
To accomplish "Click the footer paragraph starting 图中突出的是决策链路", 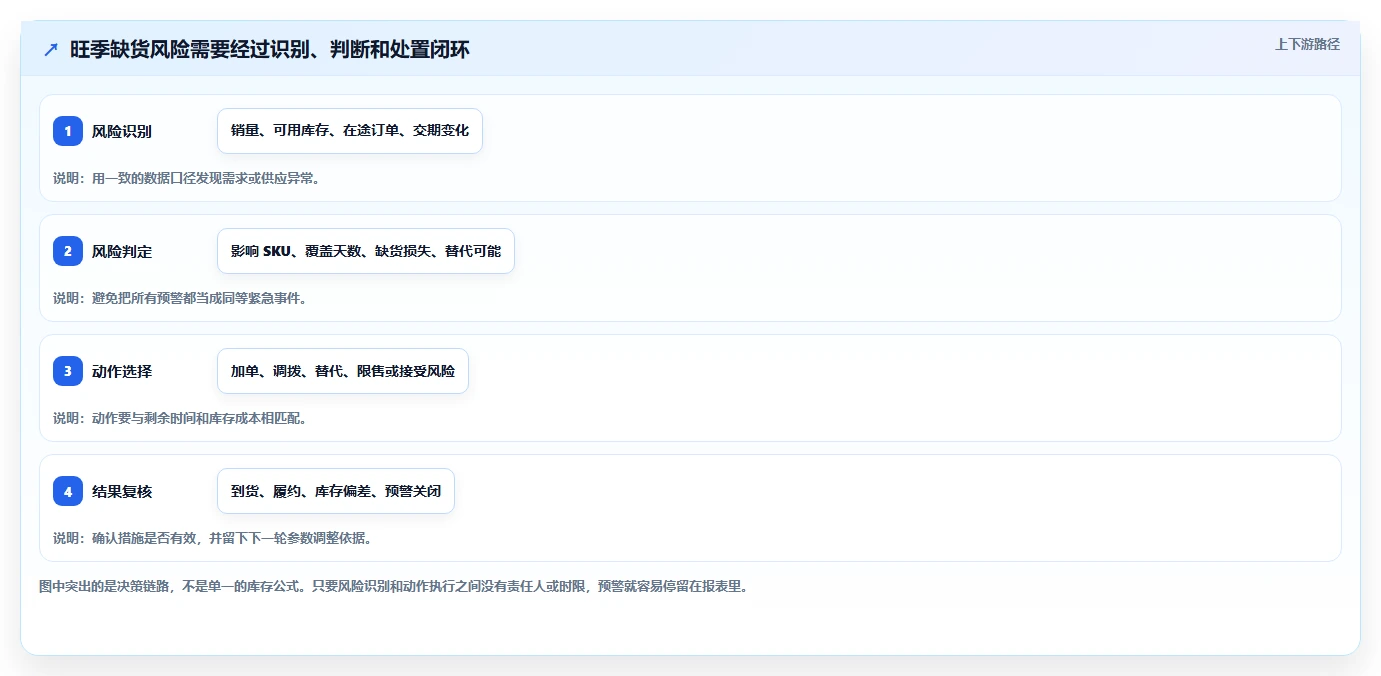I will [x=393, y=586].
